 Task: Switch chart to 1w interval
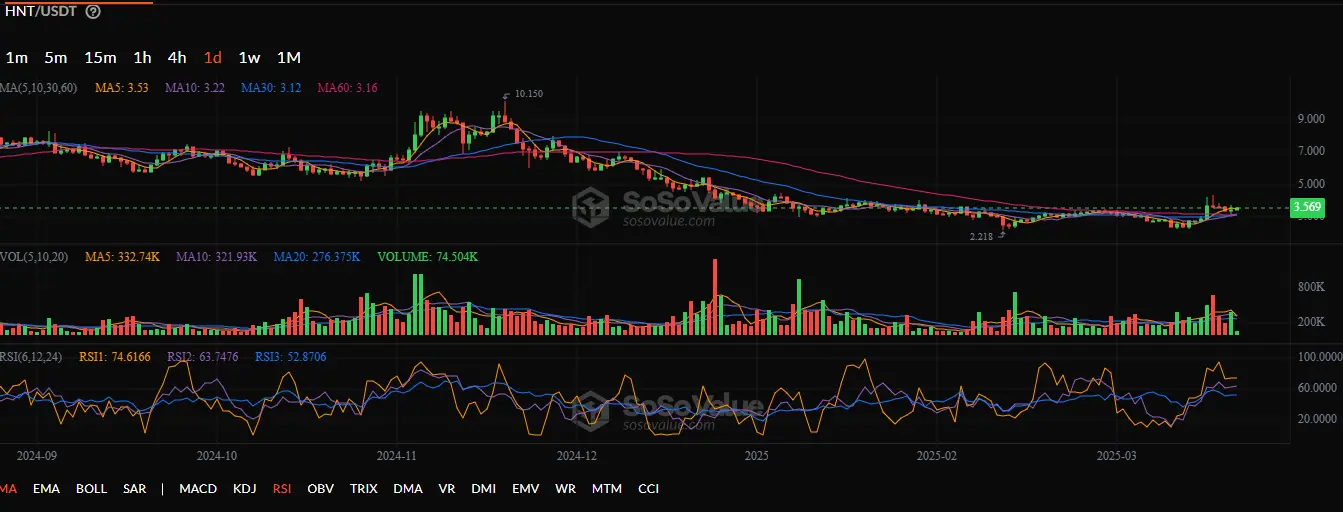pyautogui.click(x=249, y=58)
